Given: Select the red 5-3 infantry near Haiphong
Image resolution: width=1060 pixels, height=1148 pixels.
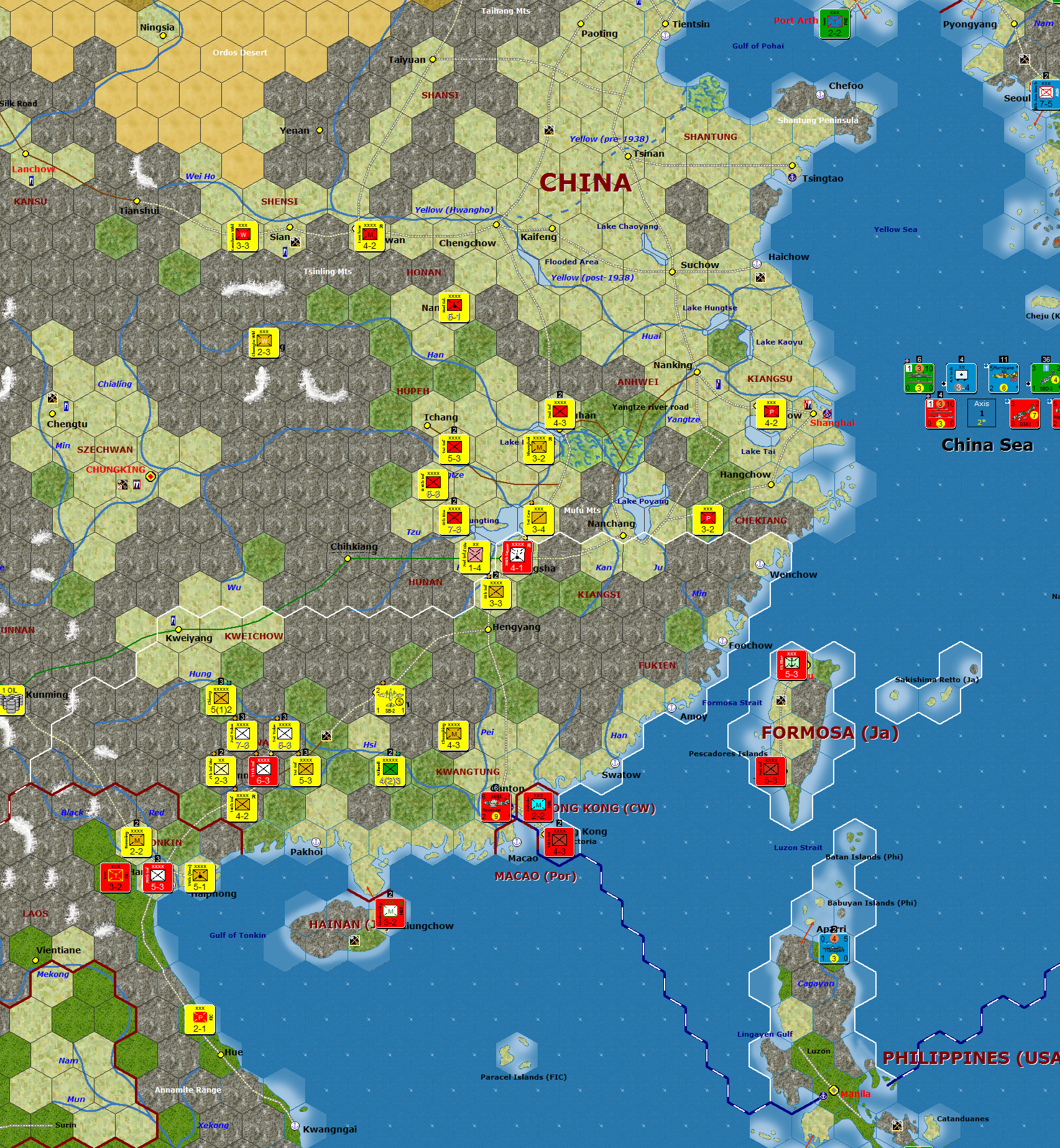Looking at the screenshot, I should (x=158, y=877).
